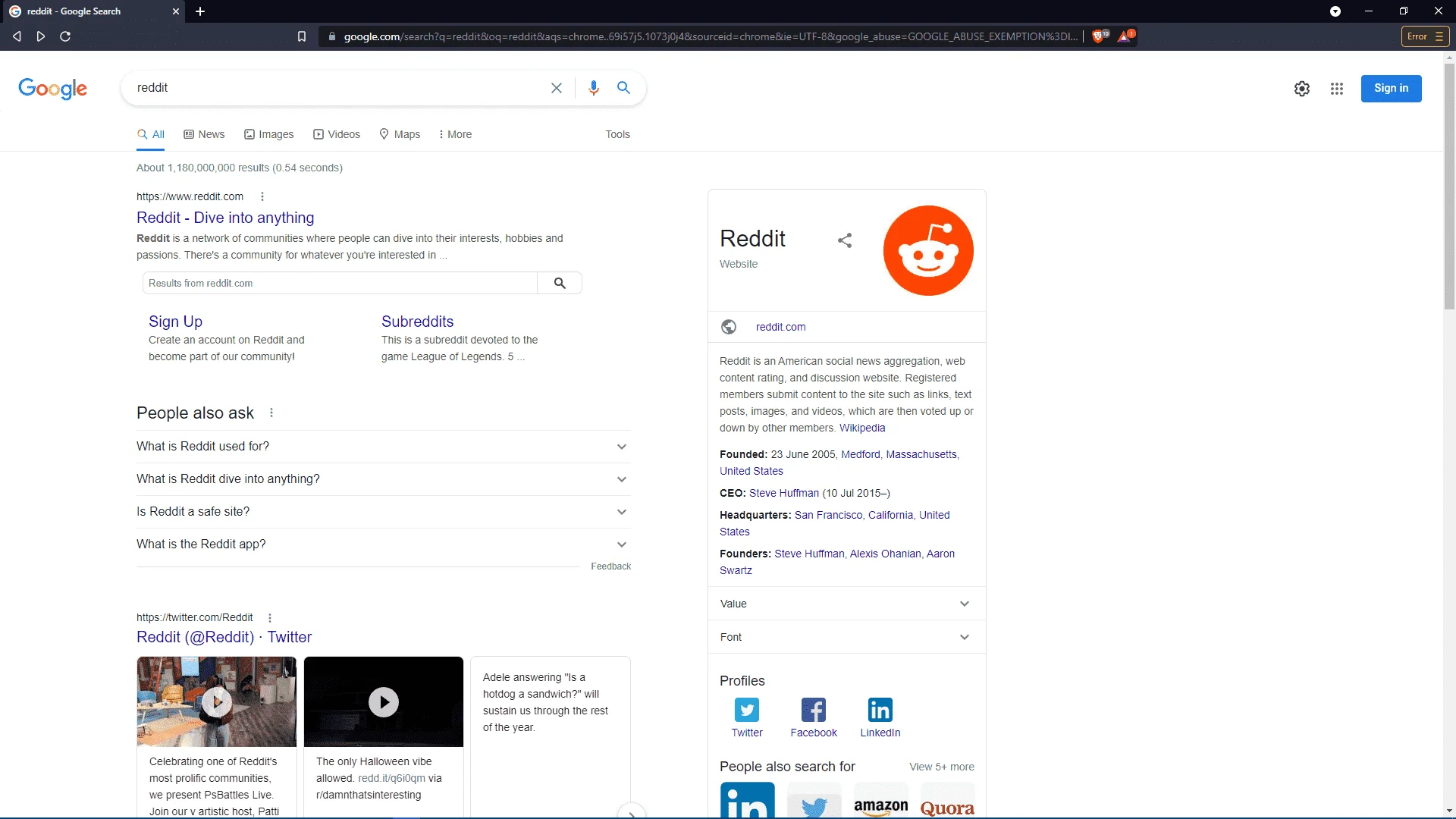Click the Reddit Snoo logo image

point(928,250)
